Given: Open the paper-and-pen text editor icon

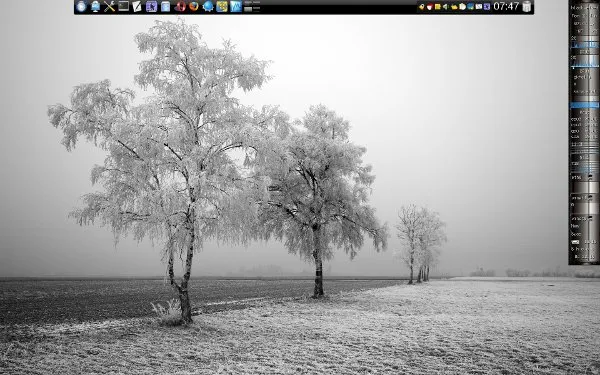Looking at the screenshot, I should [137, 6].
